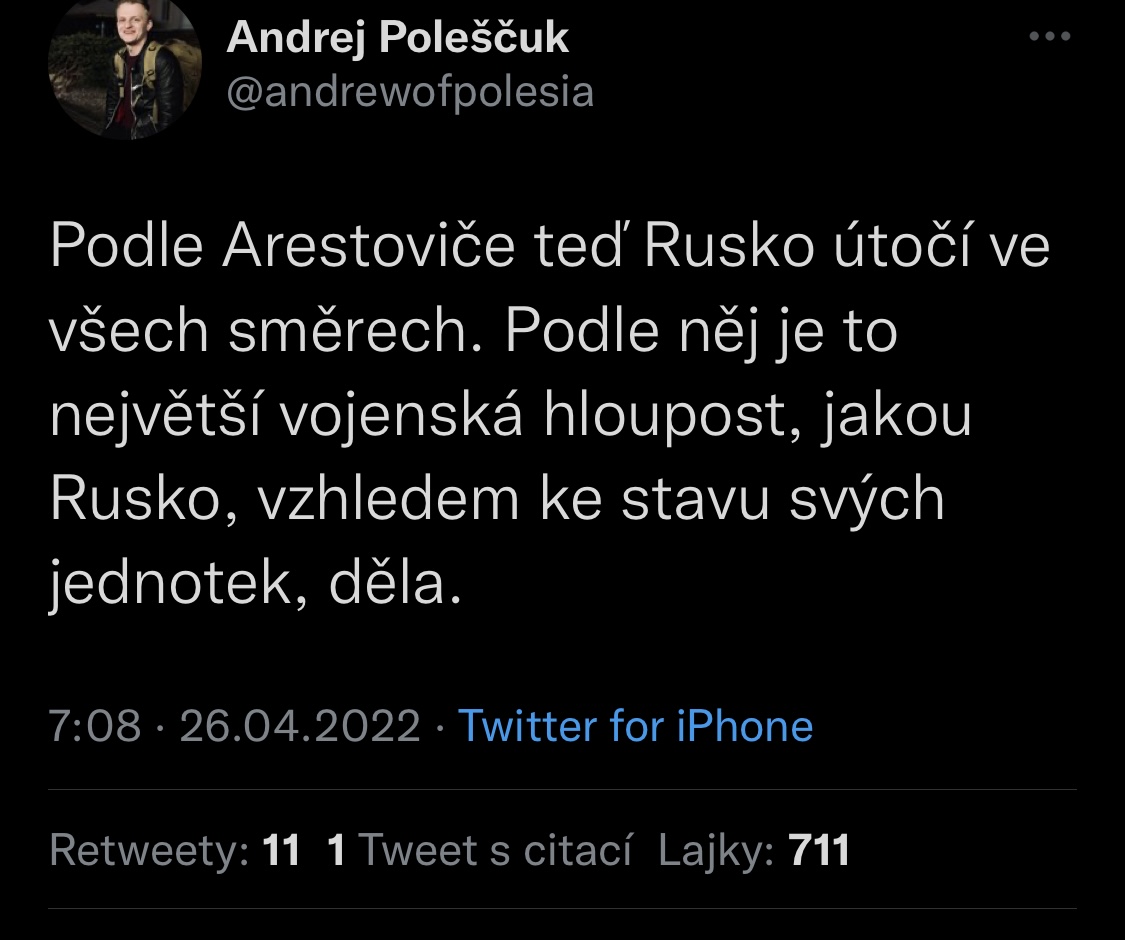Show who liked via Lajky label

[x=716, y=850]
